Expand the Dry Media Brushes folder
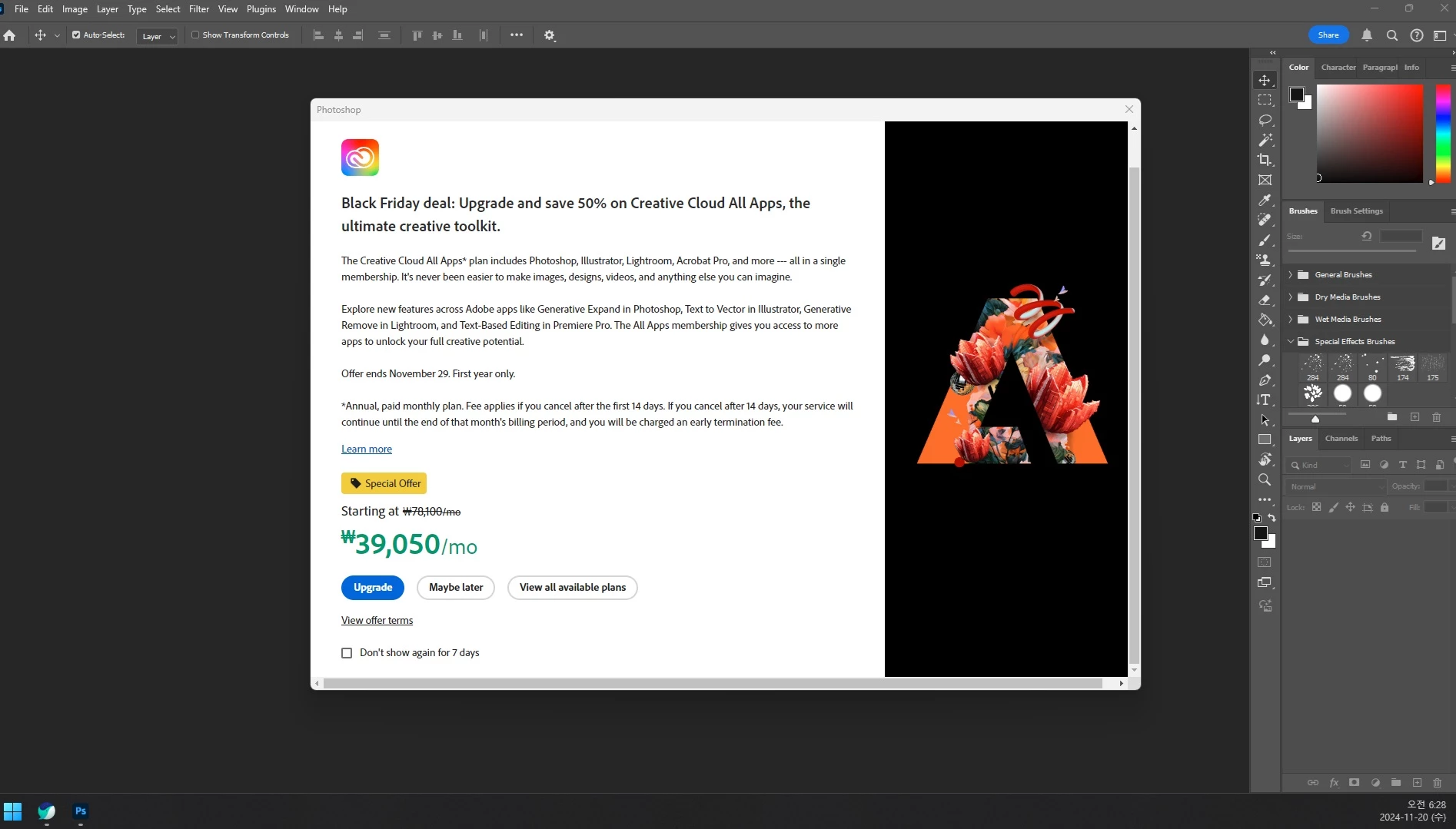 tap(1290, 297)
